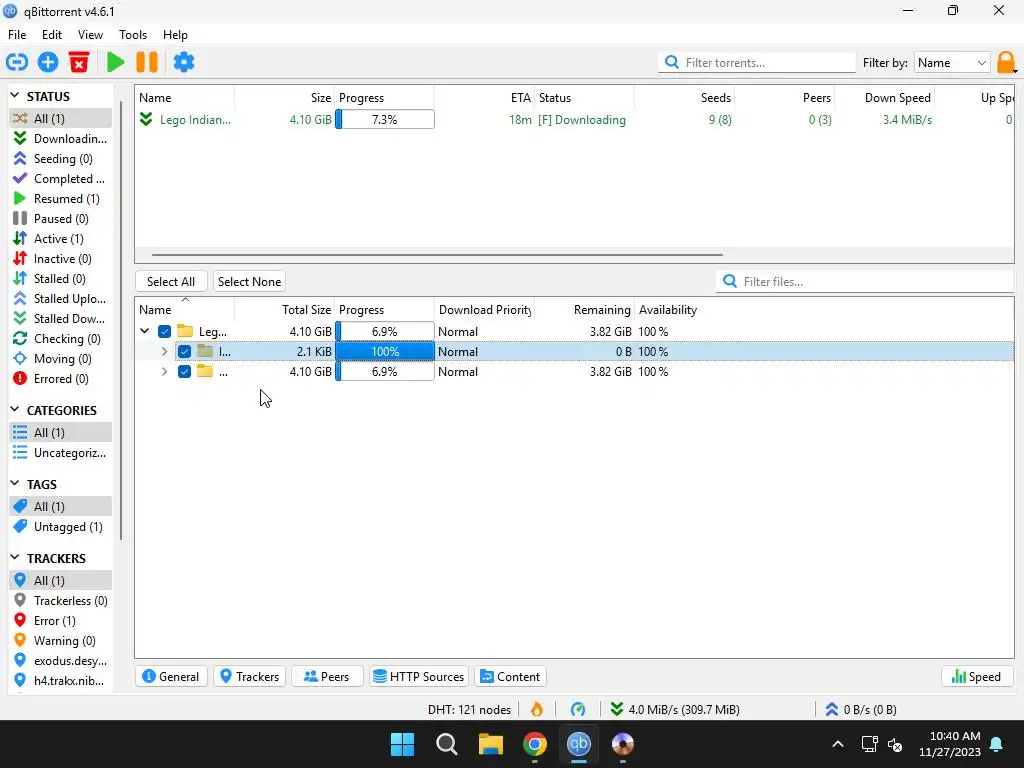Select Warning (0) tracker filter
This screenshot has width=1024, height=768.
coord(61,641)
